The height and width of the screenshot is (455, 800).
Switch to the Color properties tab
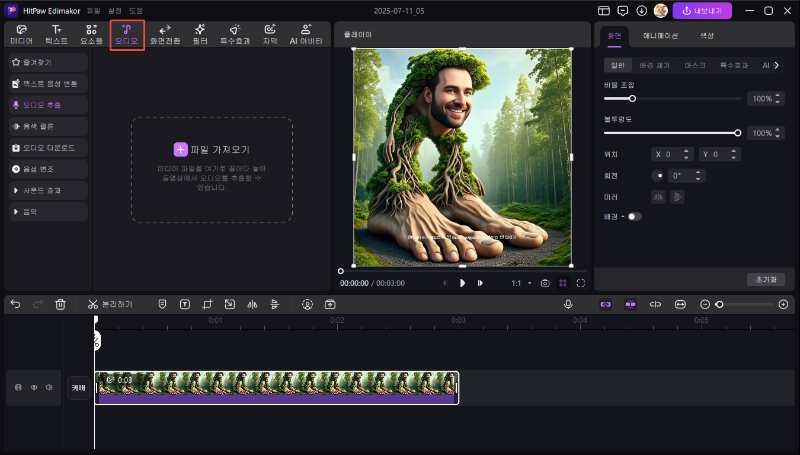click(x=707, y=36)
